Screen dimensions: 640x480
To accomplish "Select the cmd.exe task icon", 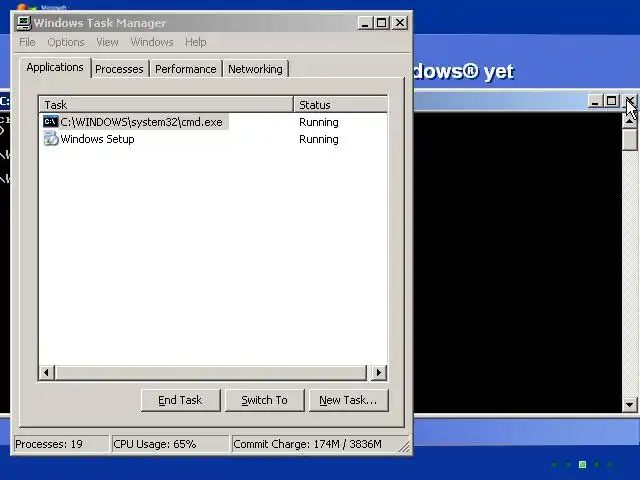I will tap(51, 122).
